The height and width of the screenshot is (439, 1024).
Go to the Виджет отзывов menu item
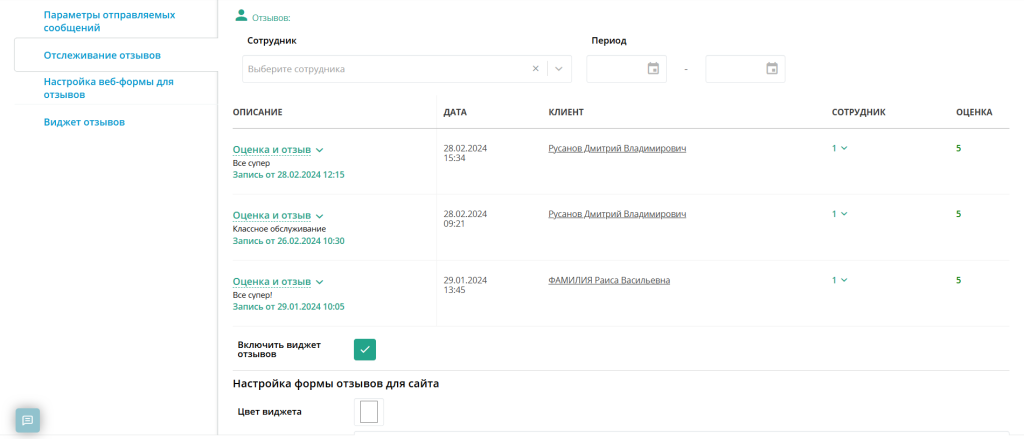[x=84, y=122]
